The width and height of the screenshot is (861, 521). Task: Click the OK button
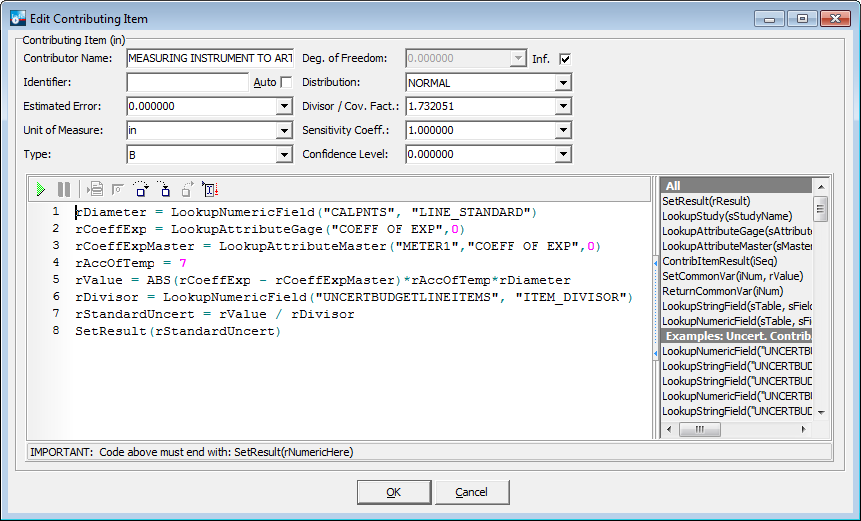[394, 492]
